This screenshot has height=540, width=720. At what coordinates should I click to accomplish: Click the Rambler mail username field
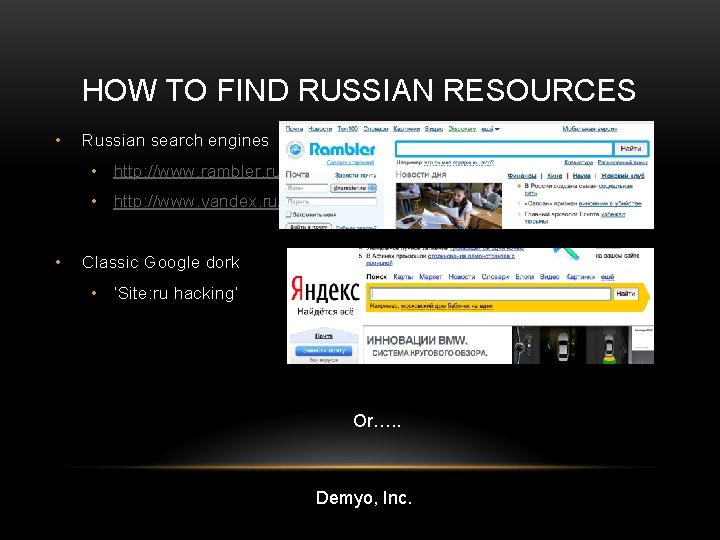pyautogui.click(x=307, y=188)
